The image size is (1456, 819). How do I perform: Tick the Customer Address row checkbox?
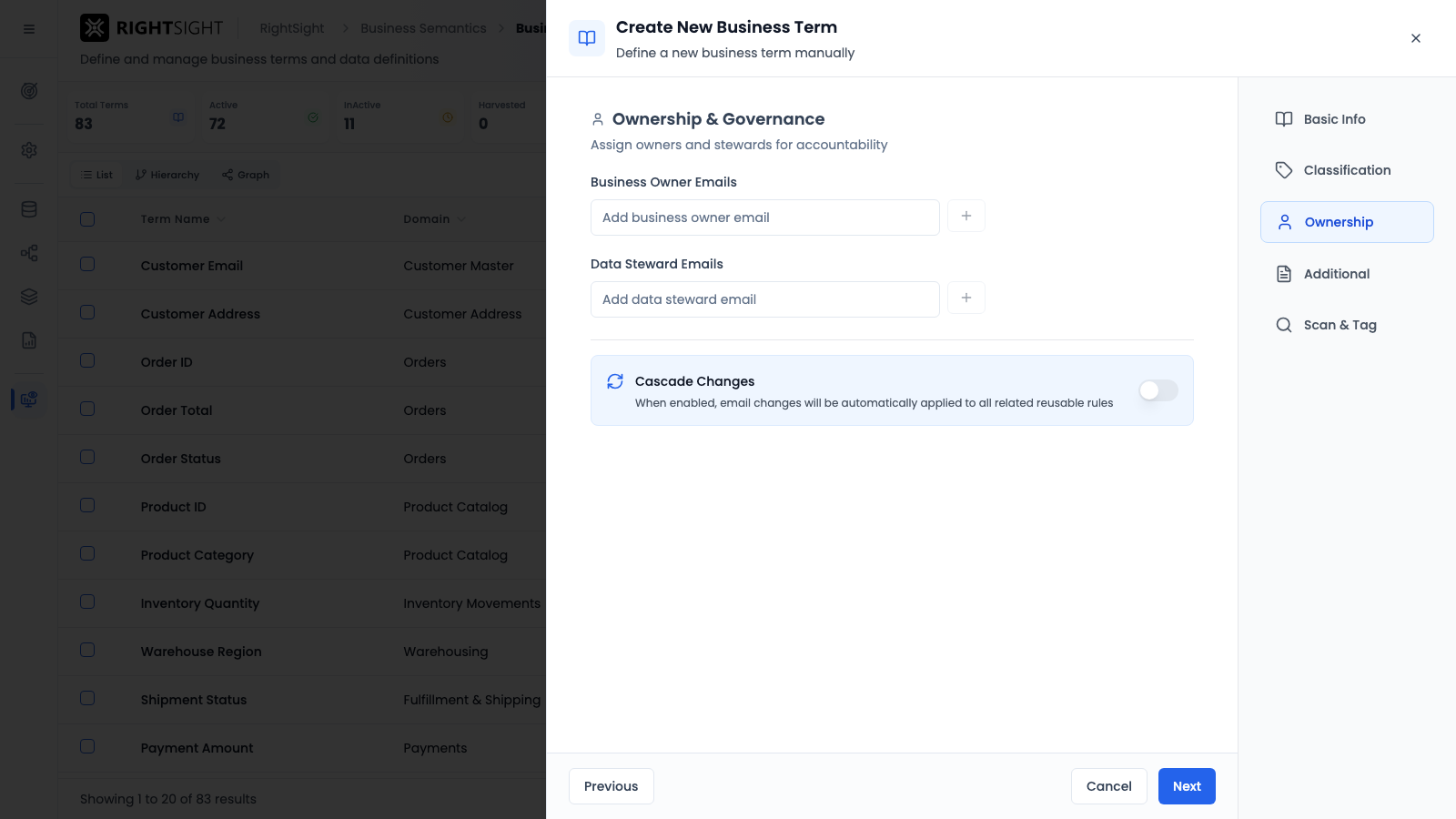pos(87,312)
